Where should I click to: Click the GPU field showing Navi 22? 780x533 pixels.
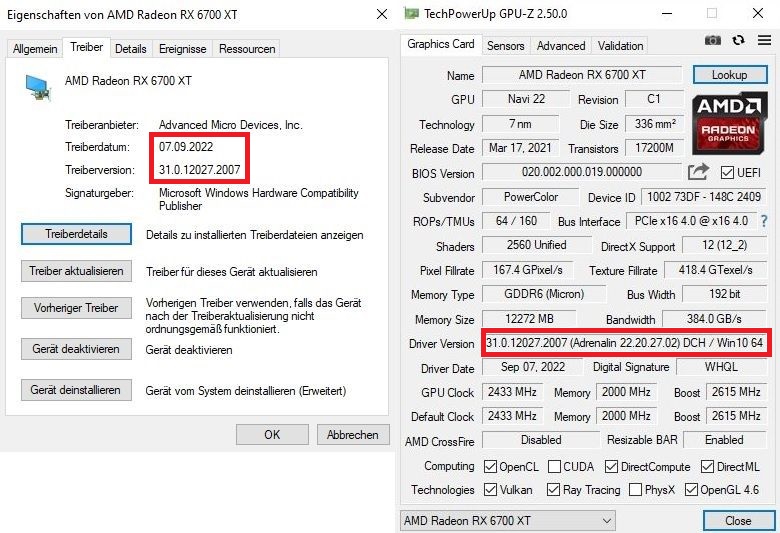point(526,99)
